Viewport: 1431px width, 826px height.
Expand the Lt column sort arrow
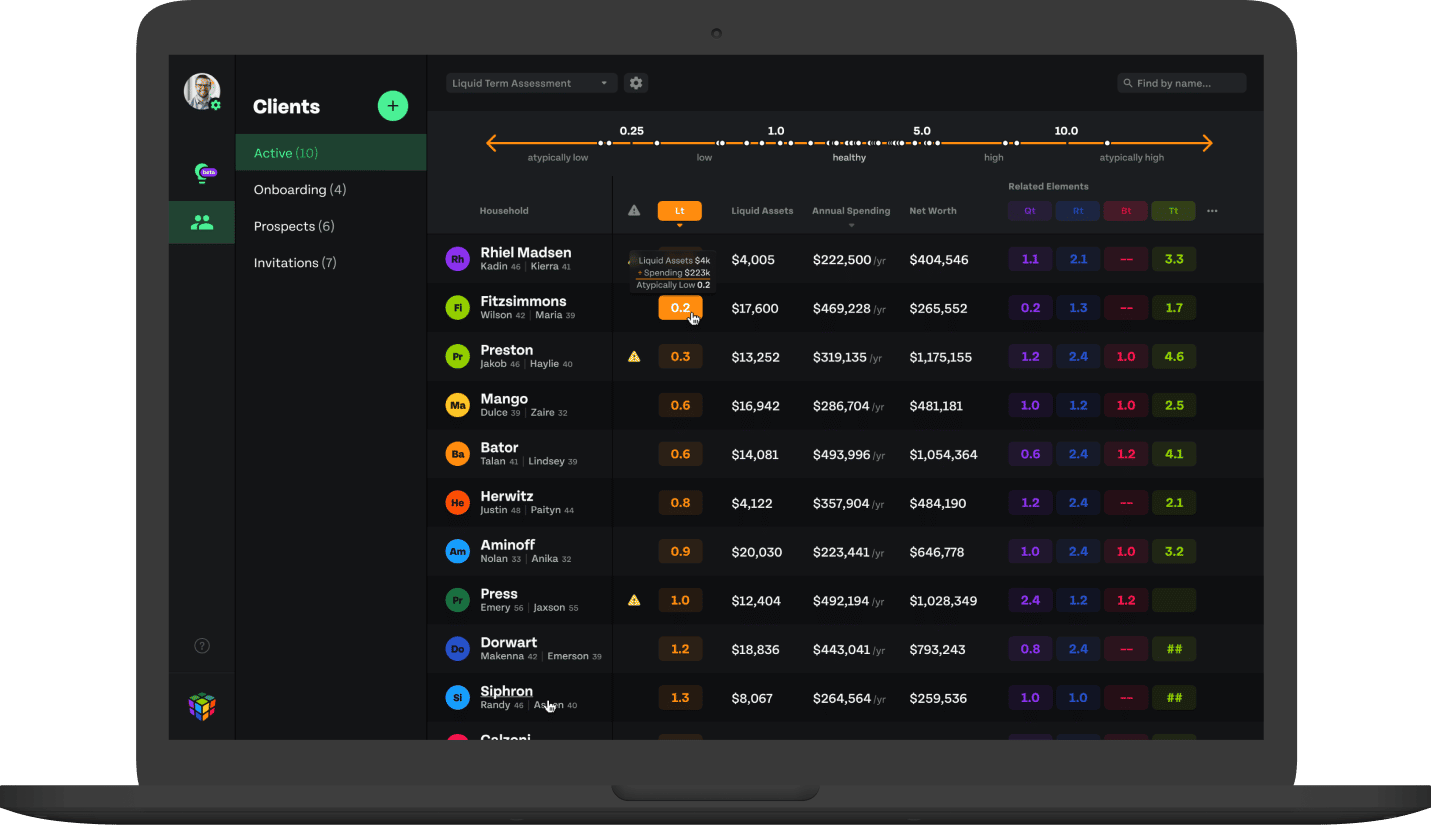point(679,226)
